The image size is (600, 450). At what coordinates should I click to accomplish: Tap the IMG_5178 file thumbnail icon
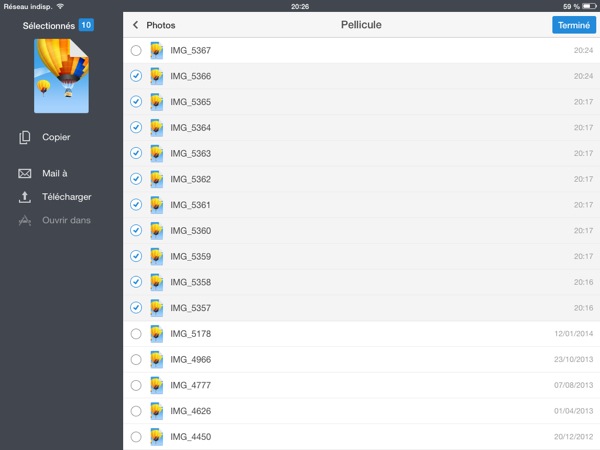coord(156,334)
